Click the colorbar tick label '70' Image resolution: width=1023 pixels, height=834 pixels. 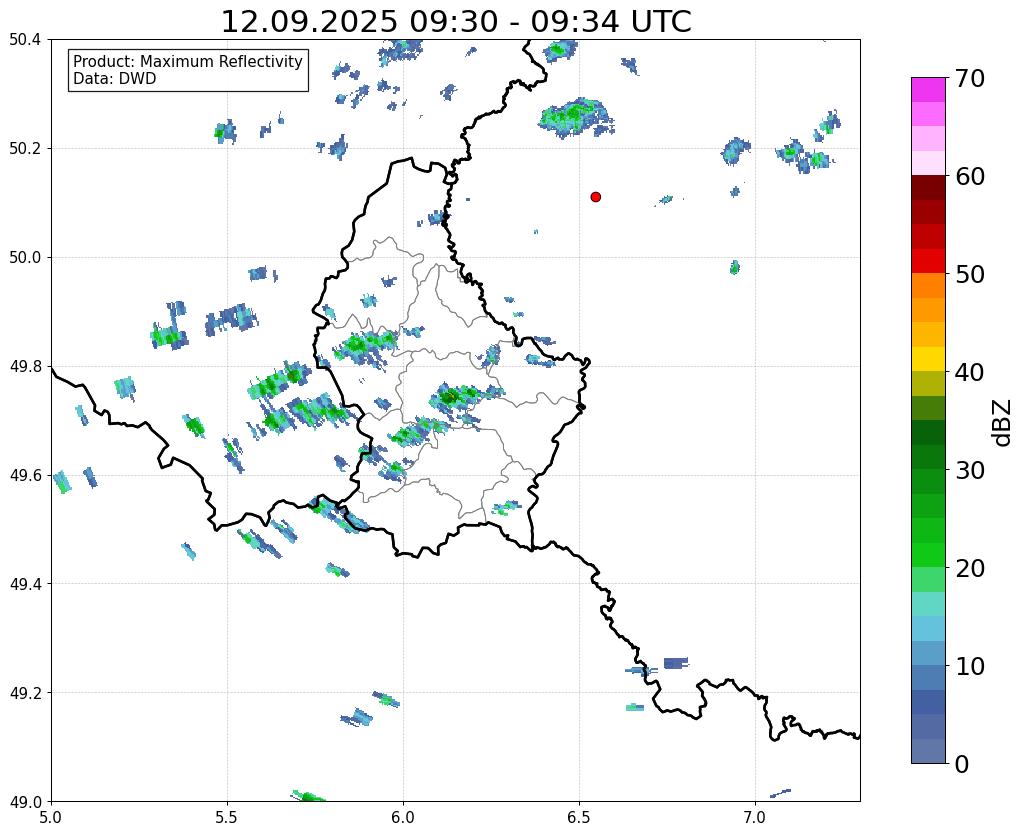970,78
